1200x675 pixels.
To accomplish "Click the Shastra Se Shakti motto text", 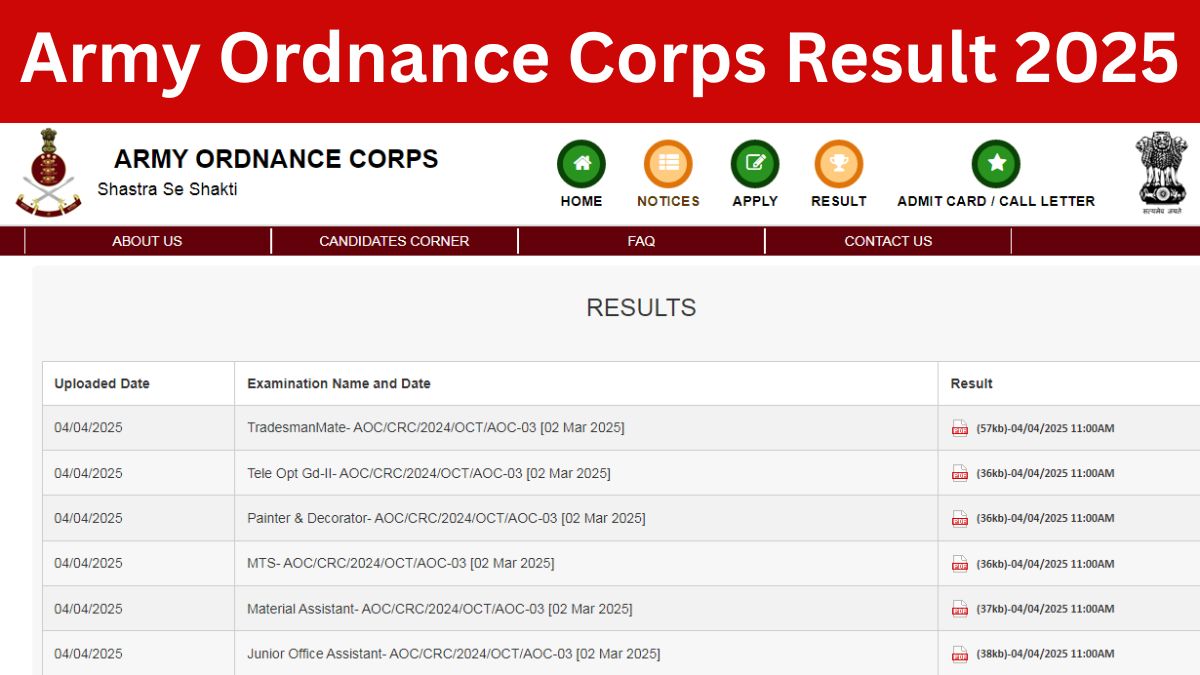I will (x=167, y=189).
